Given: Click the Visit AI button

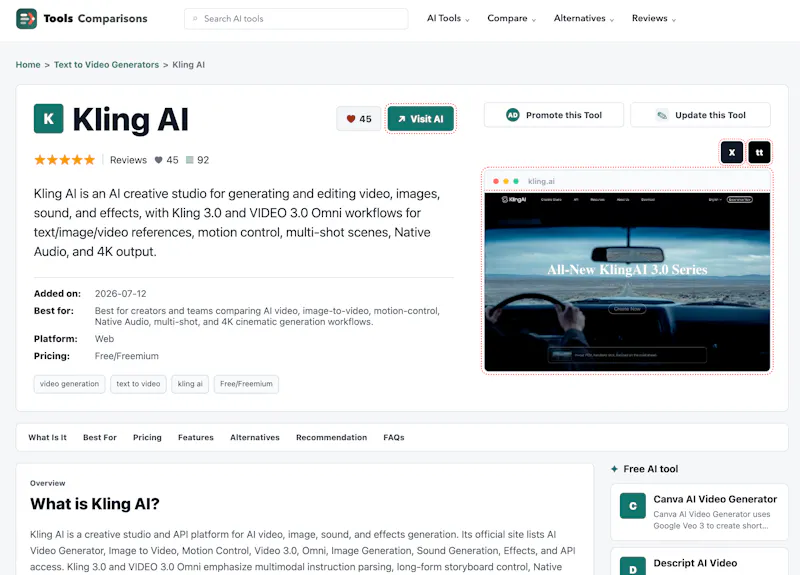Looking at the screenshot, I should click(420, 119).
